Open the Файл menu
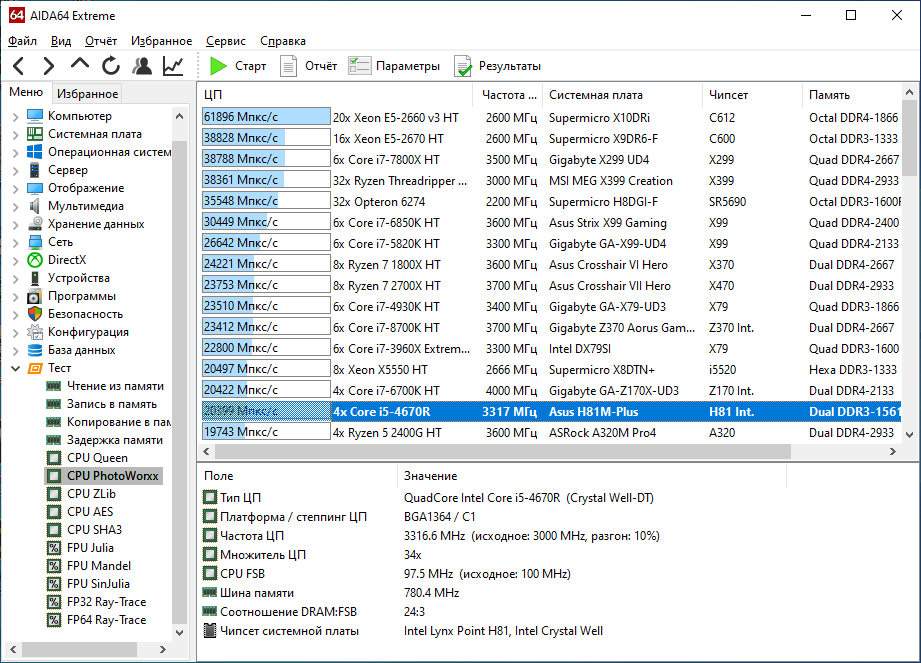The height and width of the screenshot is (663, 921). pos(22,41)
